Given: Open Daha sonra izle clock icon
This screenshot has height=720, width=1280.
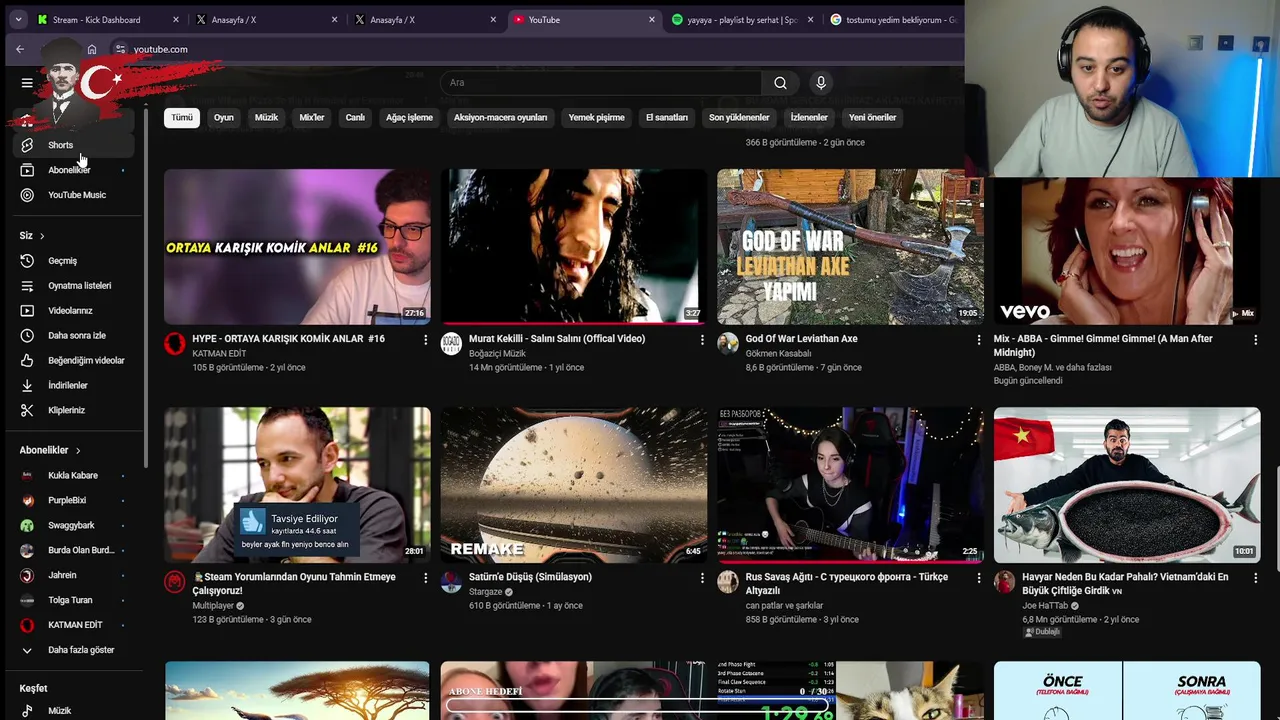Looking at the screenshot, I should (27, 336).
